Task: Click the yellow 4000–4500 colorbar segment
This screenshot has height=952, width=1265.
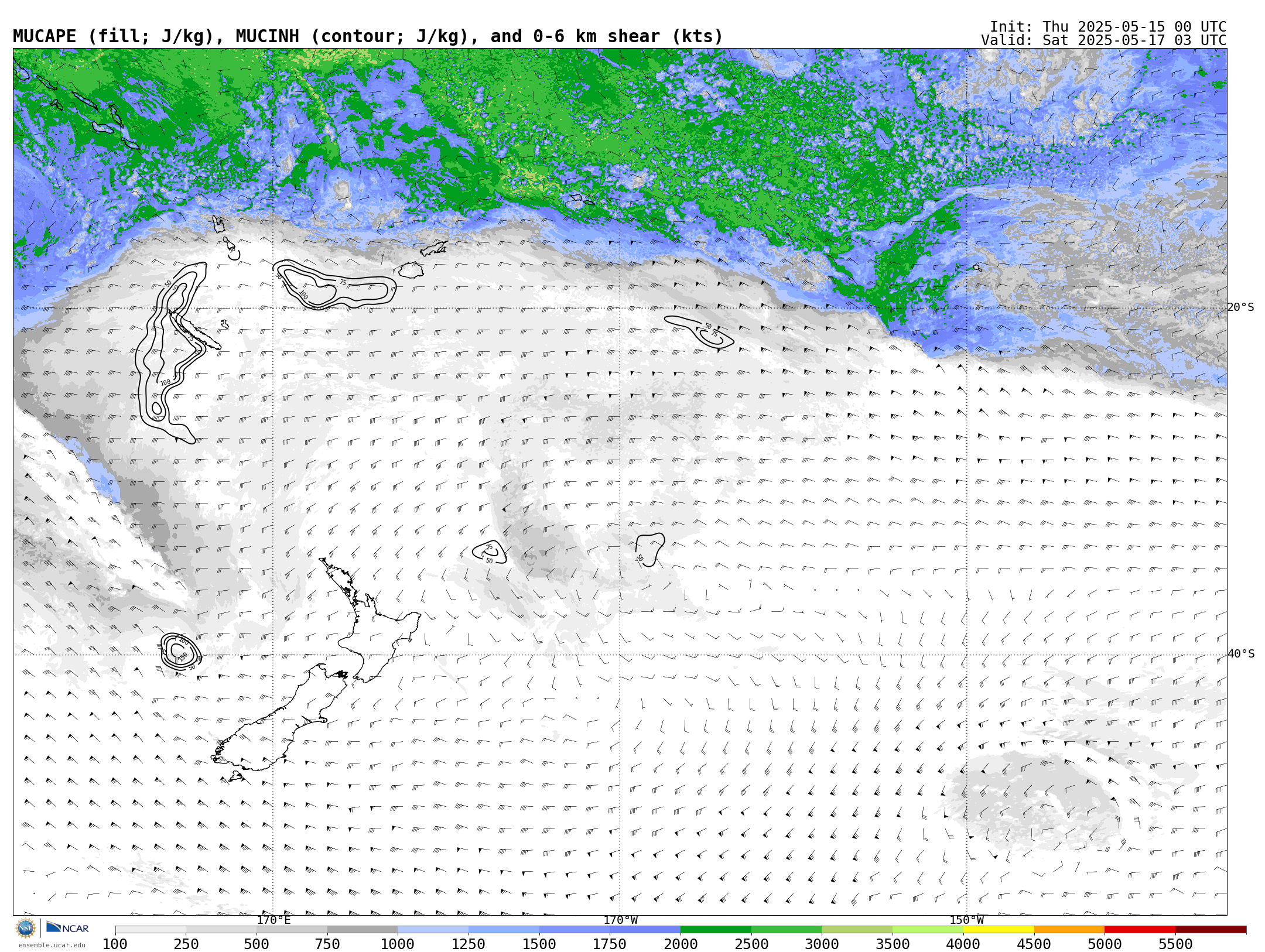Action: 999,930
